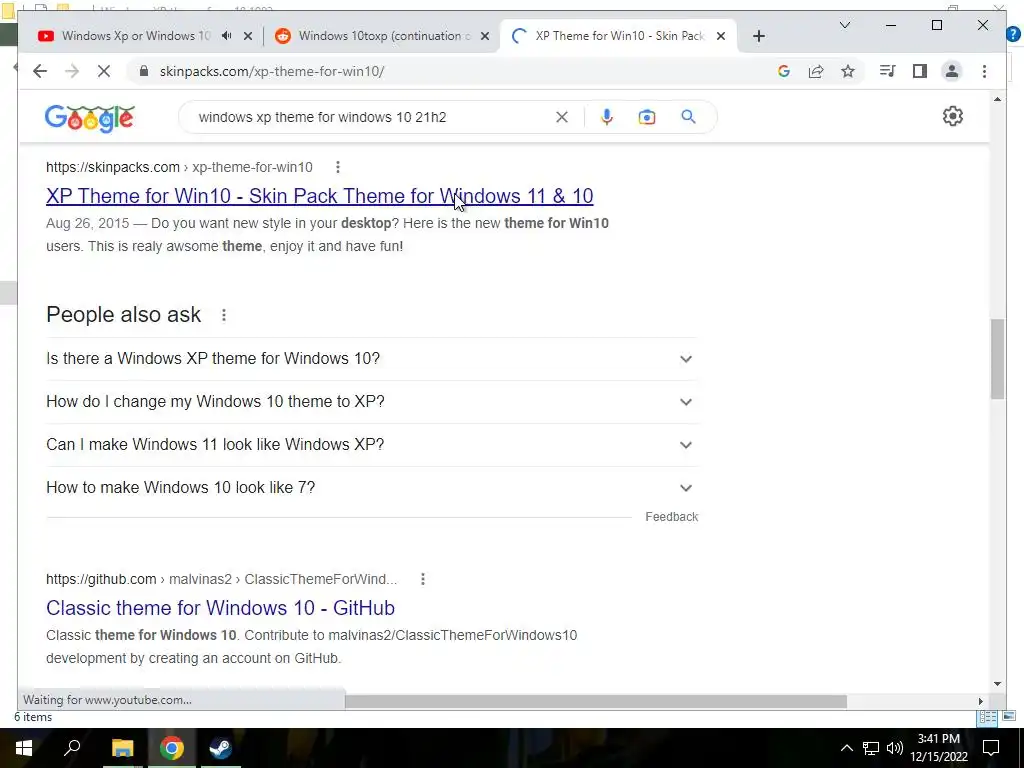Open the notification center icon

click(991, 748)
